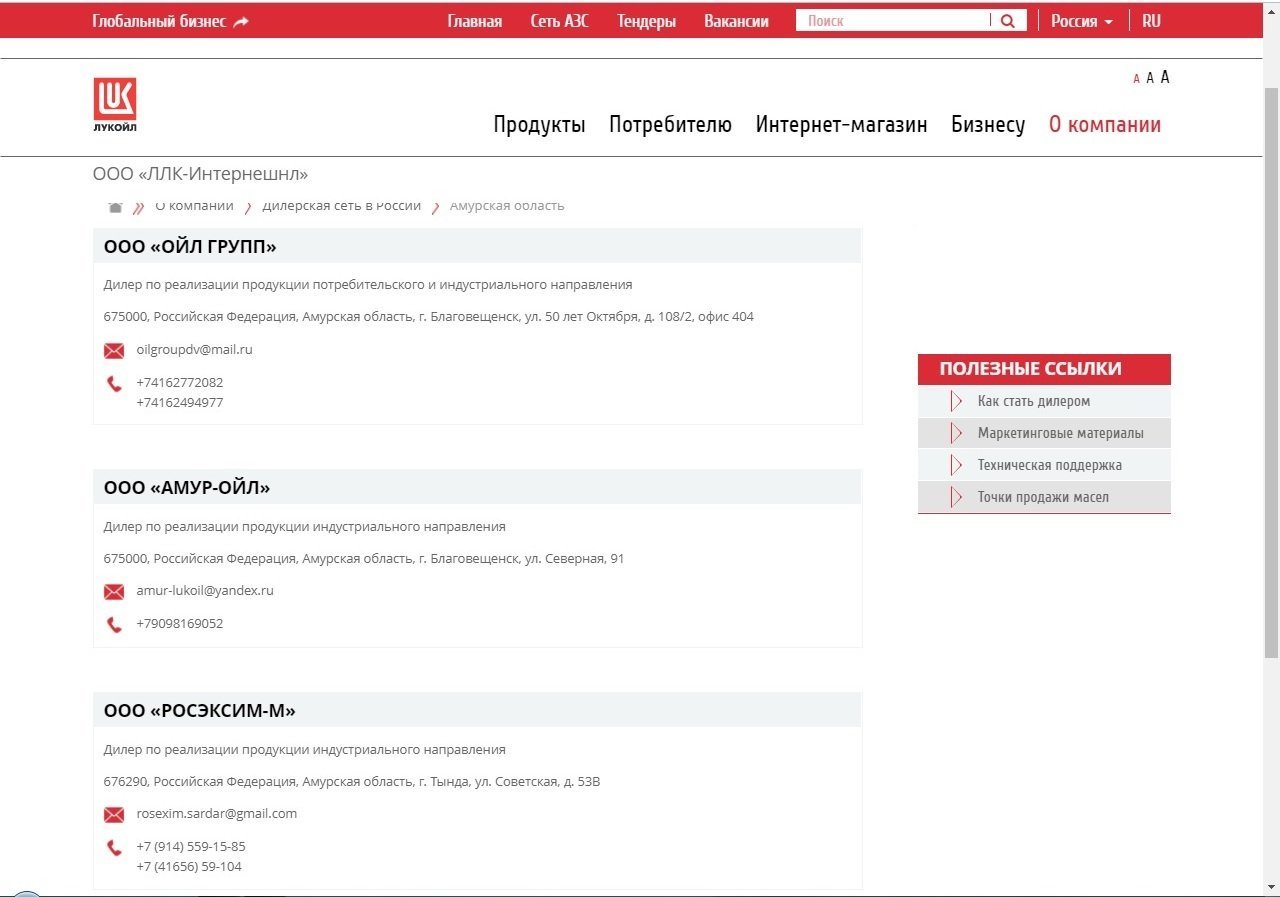Open the Тендеры menu item
Viewport: 1280px width, 897px height.
click(646, 21)
